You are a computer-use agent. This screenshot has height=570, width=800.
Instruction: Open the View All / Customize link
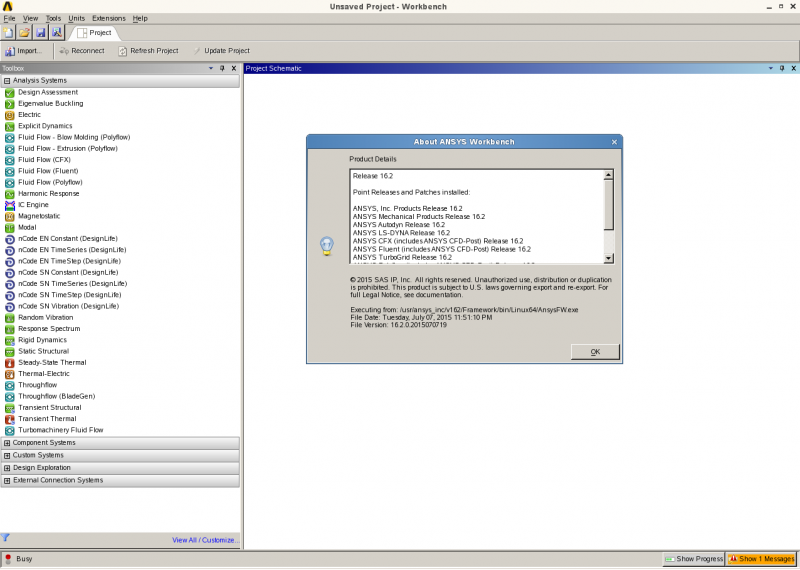point(205,540)
